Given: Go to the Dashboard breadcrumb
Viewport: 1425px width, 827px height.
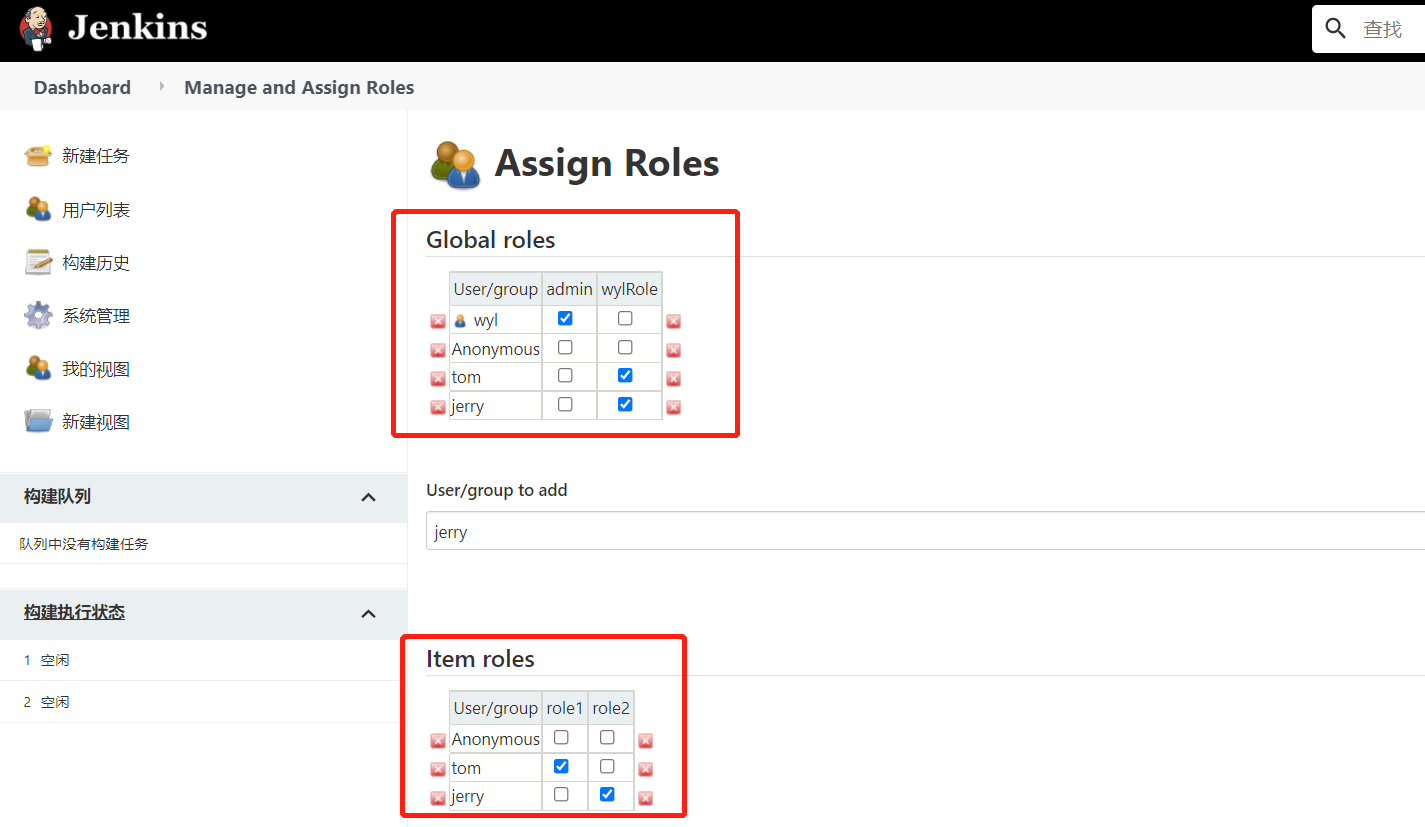Looking at the screenshot, I should coord(82,88).
